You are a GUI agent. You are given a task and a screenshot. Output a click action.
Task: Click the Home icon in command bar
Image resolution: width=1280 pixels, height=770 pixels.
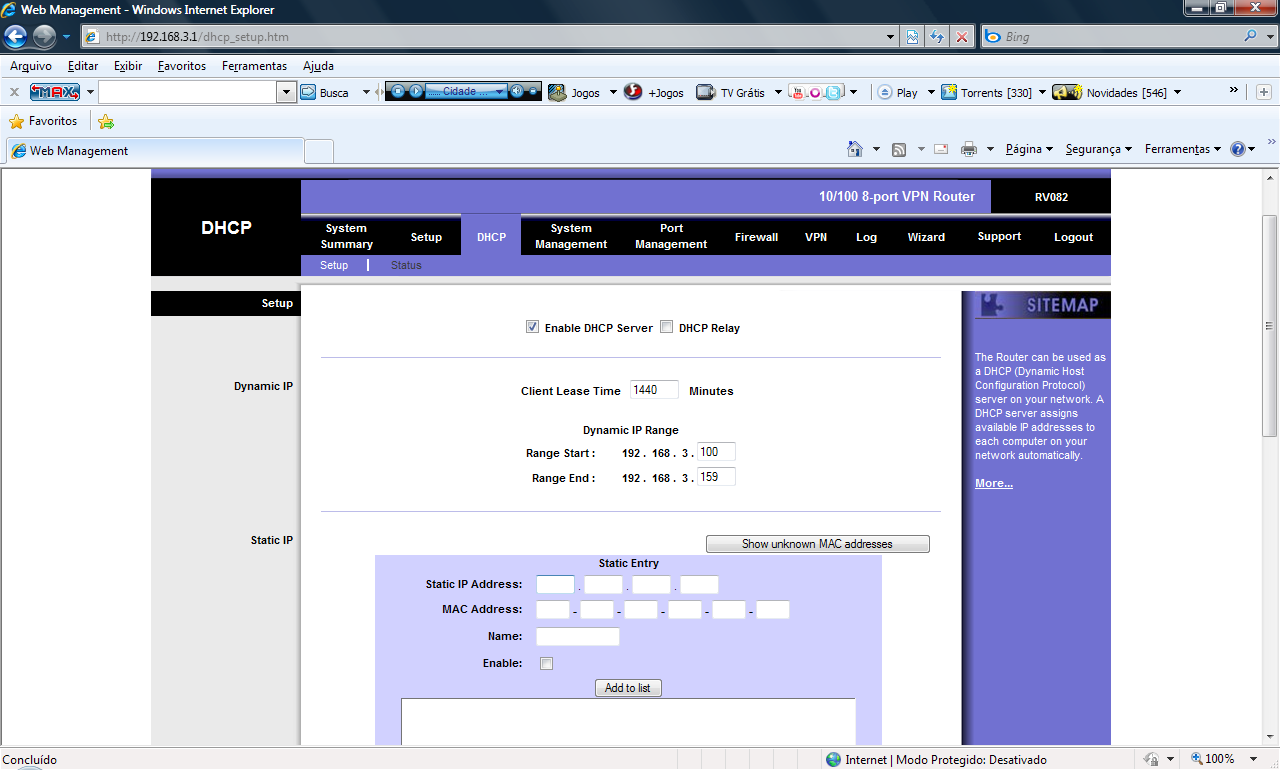[x=855, y=149]
